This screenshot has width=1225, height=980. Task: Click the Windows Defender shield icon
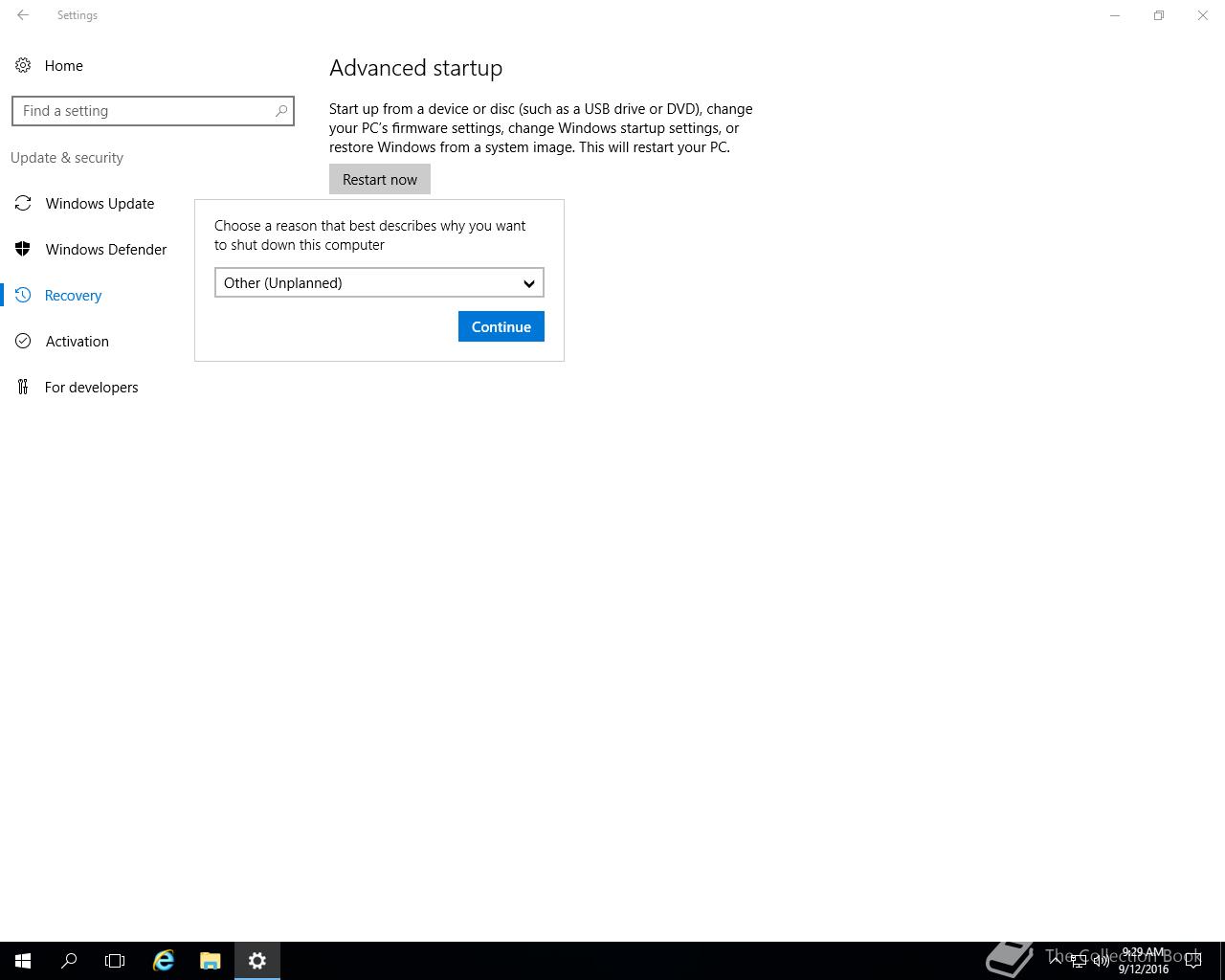pyautogui.click(x=23, y=249)
